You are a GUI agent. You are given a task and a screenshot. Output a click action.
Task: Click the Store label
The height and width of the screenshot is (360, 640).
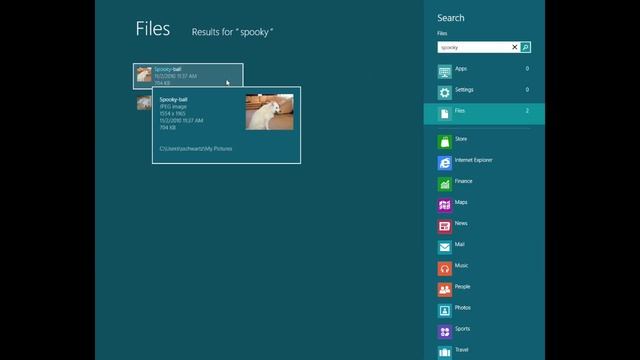click(x=461, y=139)
